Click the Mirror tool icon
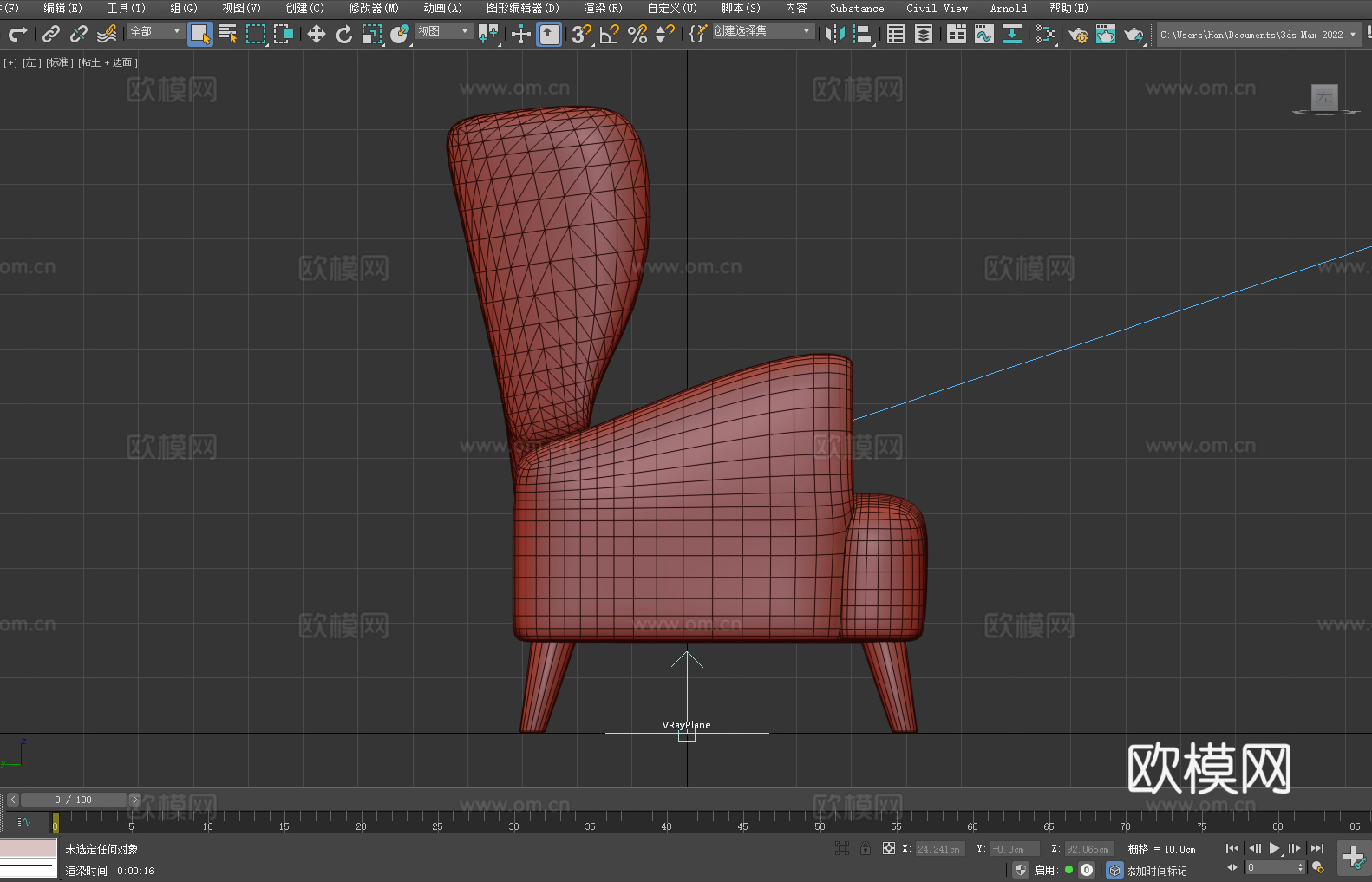Screen dimensions: 1372x882 [835, 34]
